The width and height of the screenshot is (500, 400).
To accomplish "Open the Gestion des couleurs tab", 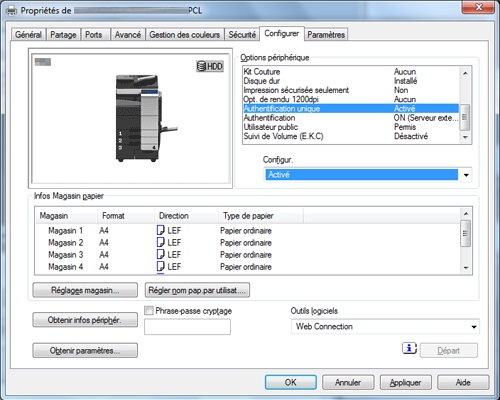I will click(185, 35).
